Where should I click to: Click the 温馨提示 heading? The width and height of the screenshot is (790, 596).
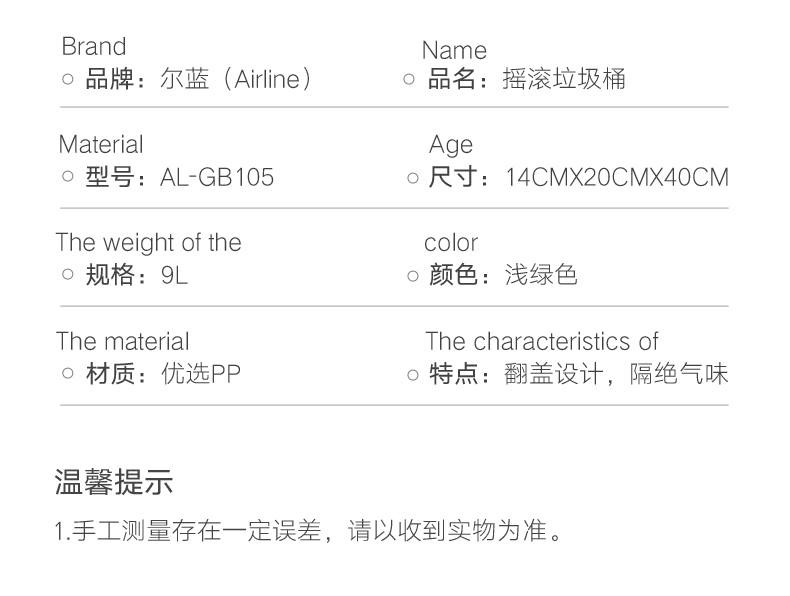tap(114, 482)
